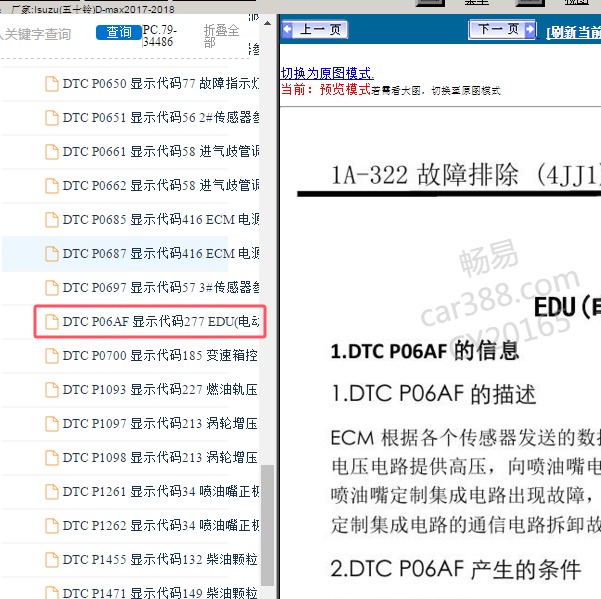The width and height of the screenshot is (601, 599).
Task: Open DTC P0685 显示代码416 ECM entry
Action: coord(161,220)
